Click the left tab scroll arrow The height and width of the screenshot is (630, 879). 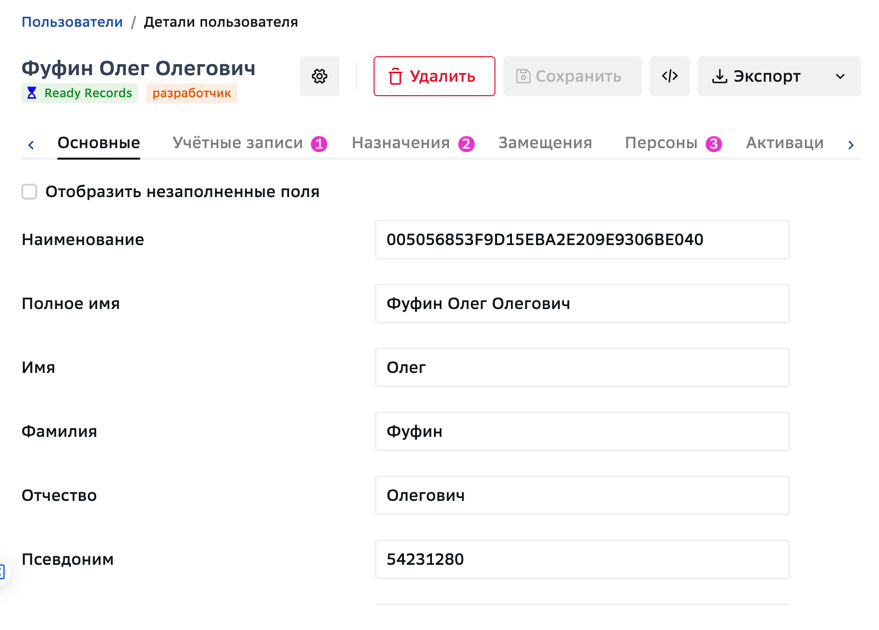31,145
